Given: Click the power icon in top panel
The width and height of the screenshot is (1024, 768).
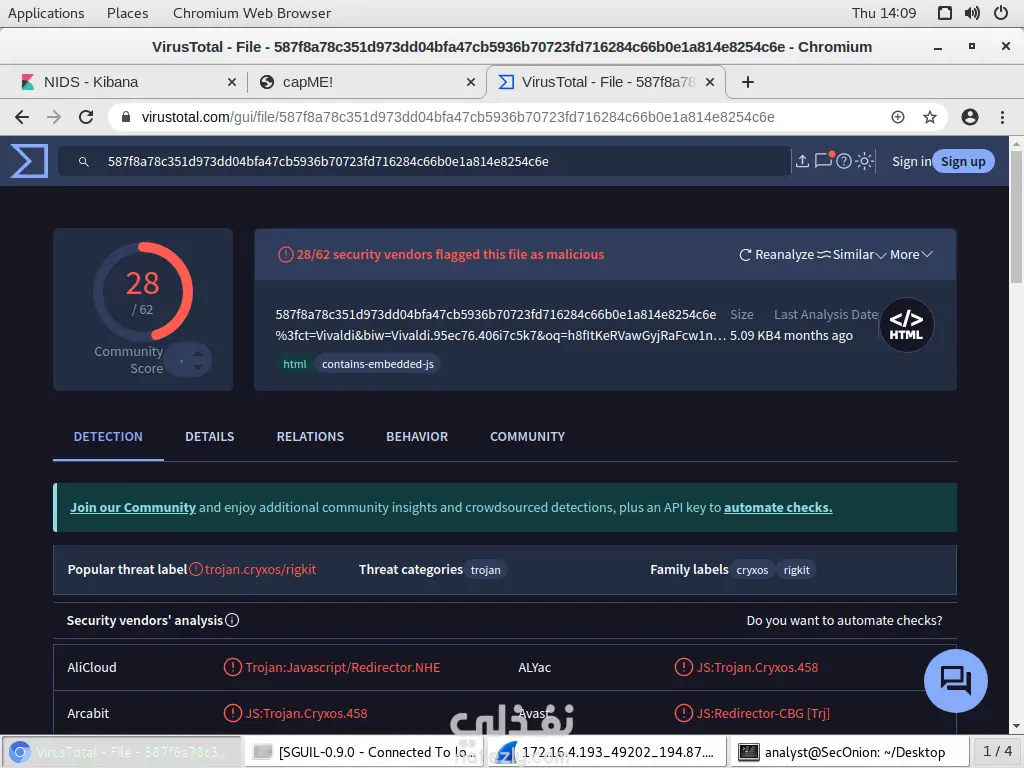Looking at the screenshot, I should 1001,13.
